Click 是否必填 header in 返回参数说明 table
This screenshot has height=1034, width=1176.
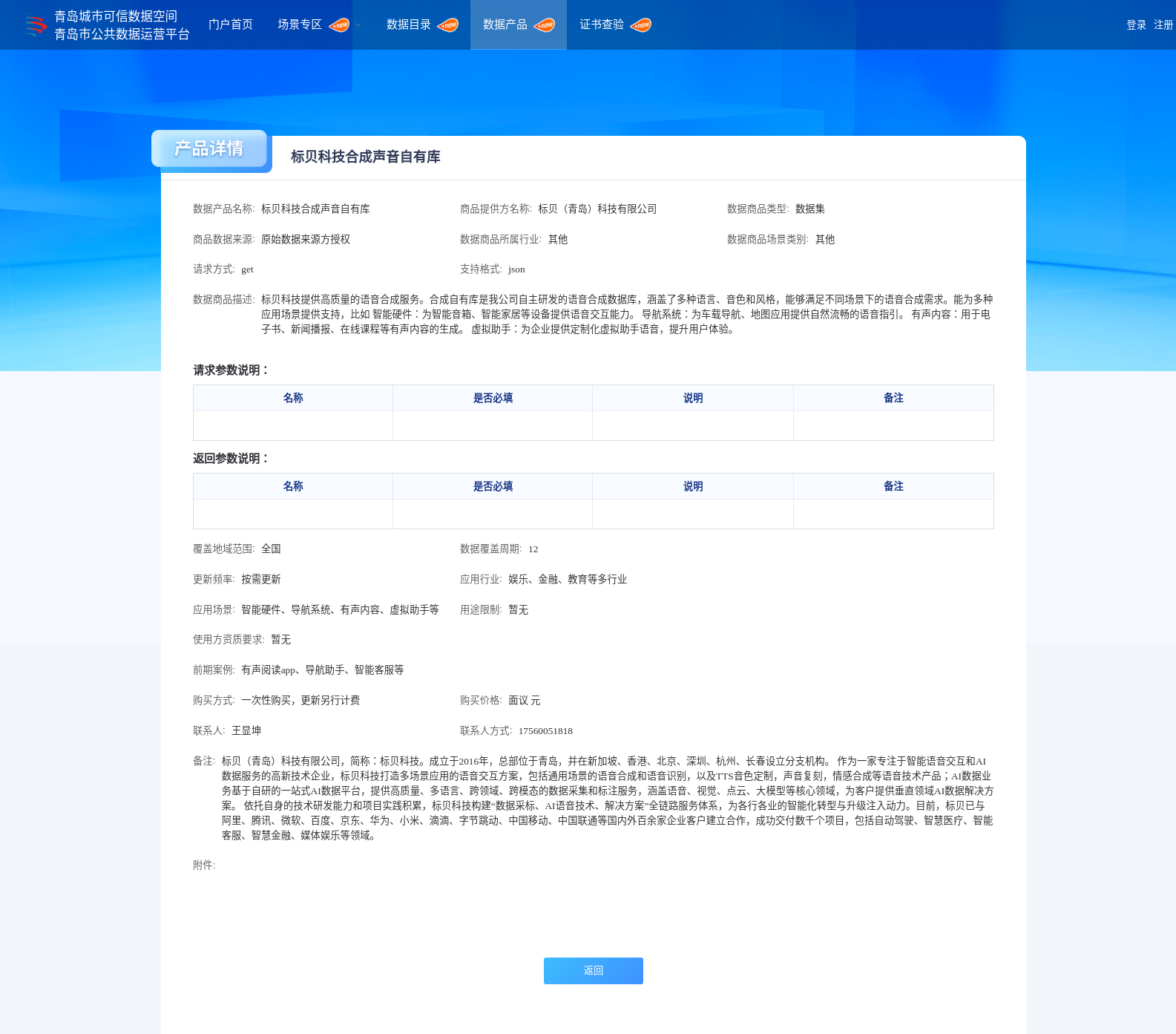pyautogui.click(x=493, y=486)
